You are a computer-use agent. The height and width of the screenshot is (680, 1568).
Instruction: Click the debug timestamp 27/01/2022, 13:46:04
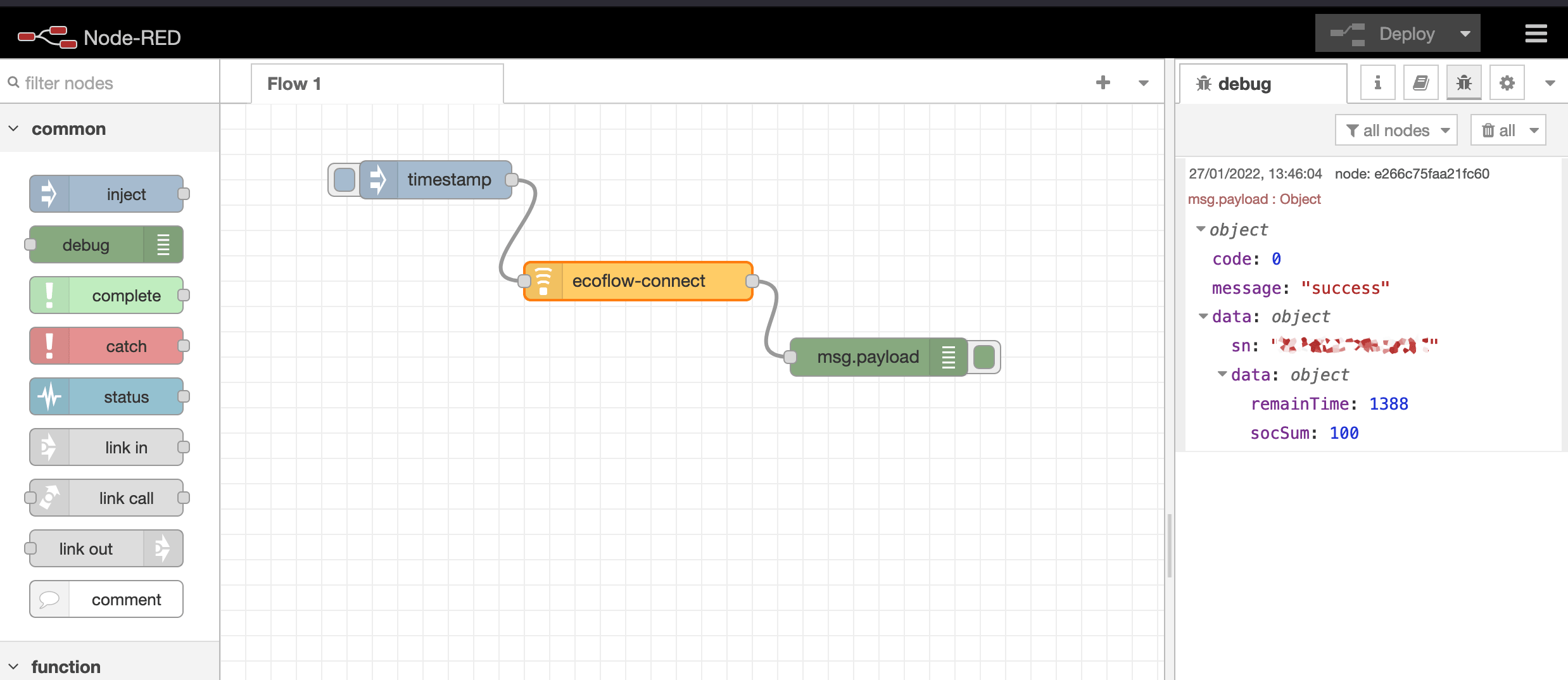(1255, 173)
